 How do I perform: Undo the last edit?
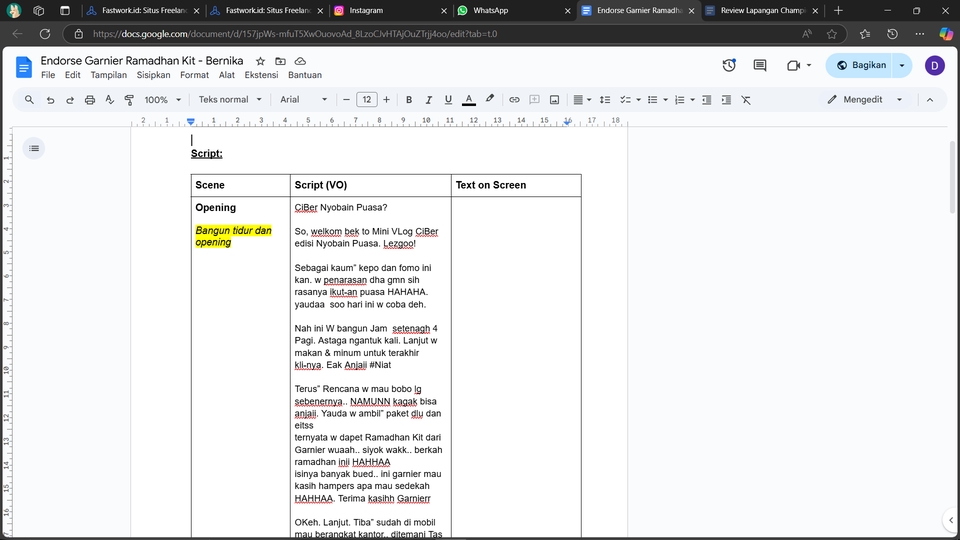(50, 100)
